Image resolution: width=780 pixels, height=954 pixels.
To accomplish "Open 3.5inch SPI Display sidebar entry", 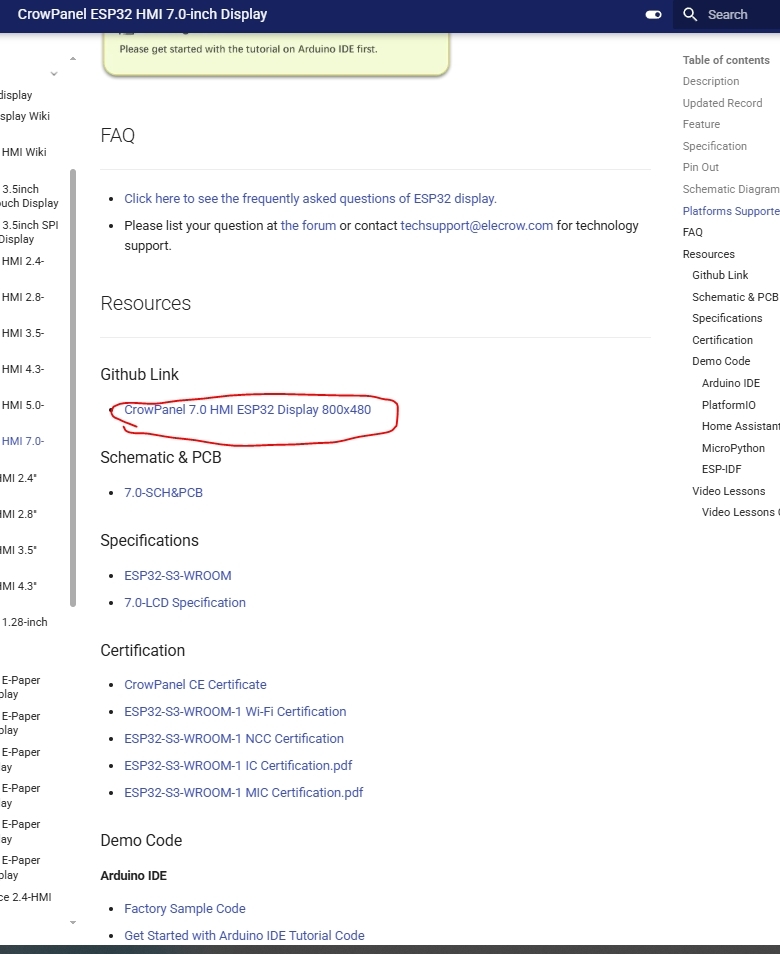I will [x=29, y=232].
